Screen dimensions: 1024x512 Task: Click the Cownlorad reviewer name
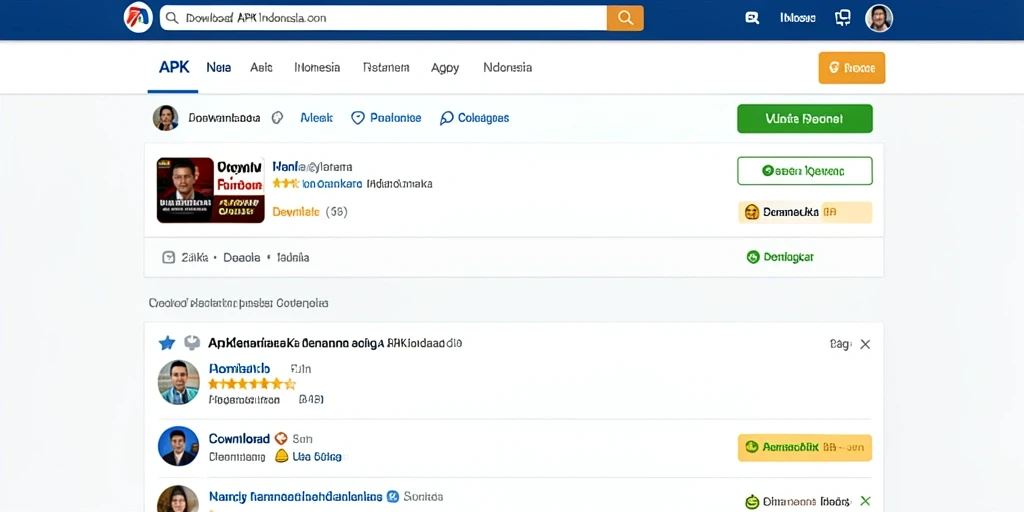point(239,439)
